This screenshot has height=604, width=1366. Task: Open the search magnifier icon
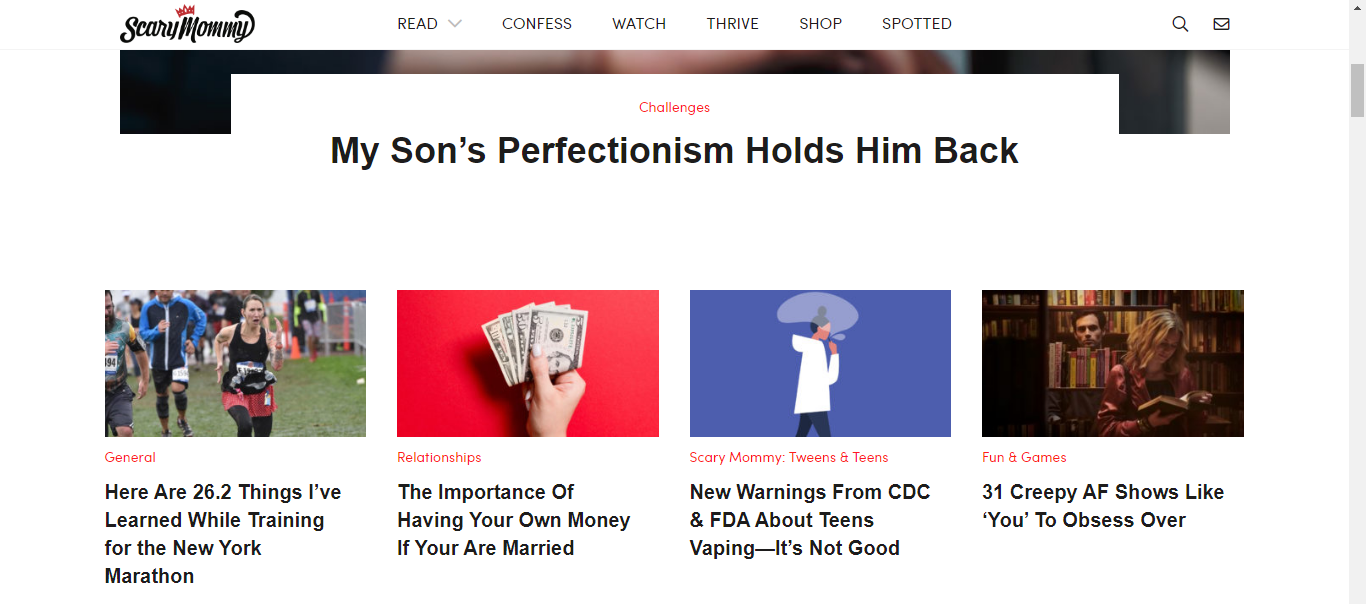coord(1180,24)
